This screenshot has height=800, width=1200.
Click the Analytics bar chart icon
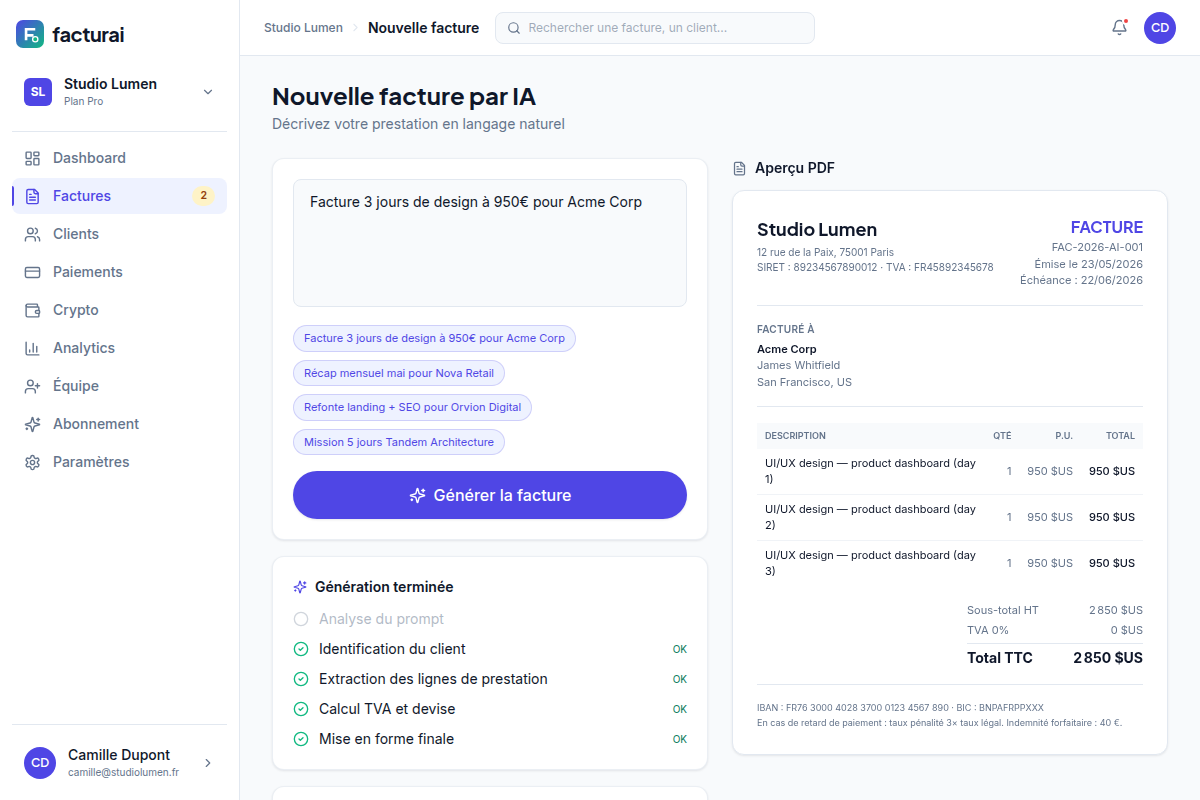pos(33,348)
